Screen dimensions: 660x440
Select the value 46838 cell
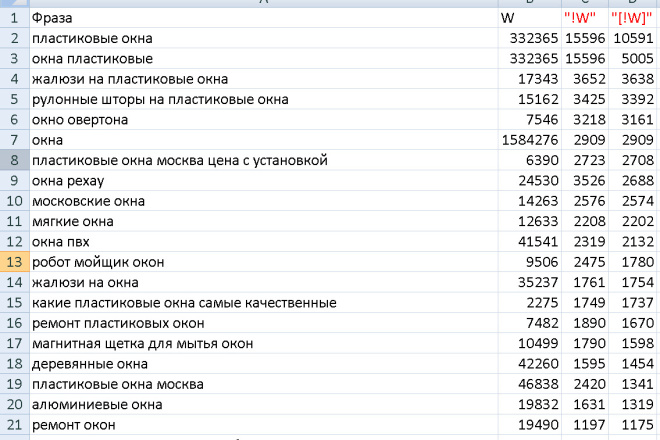tap(530, 384)
